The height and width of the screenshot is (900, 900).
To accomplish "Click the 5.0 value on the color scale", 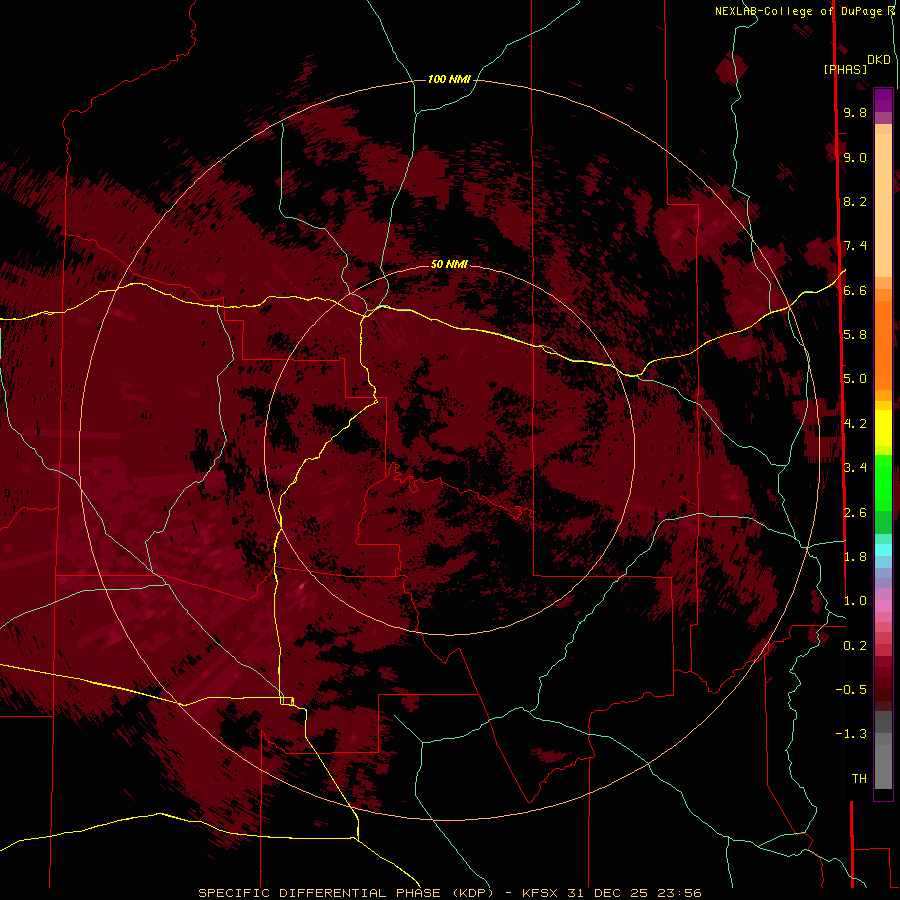I will click(855, 379).
